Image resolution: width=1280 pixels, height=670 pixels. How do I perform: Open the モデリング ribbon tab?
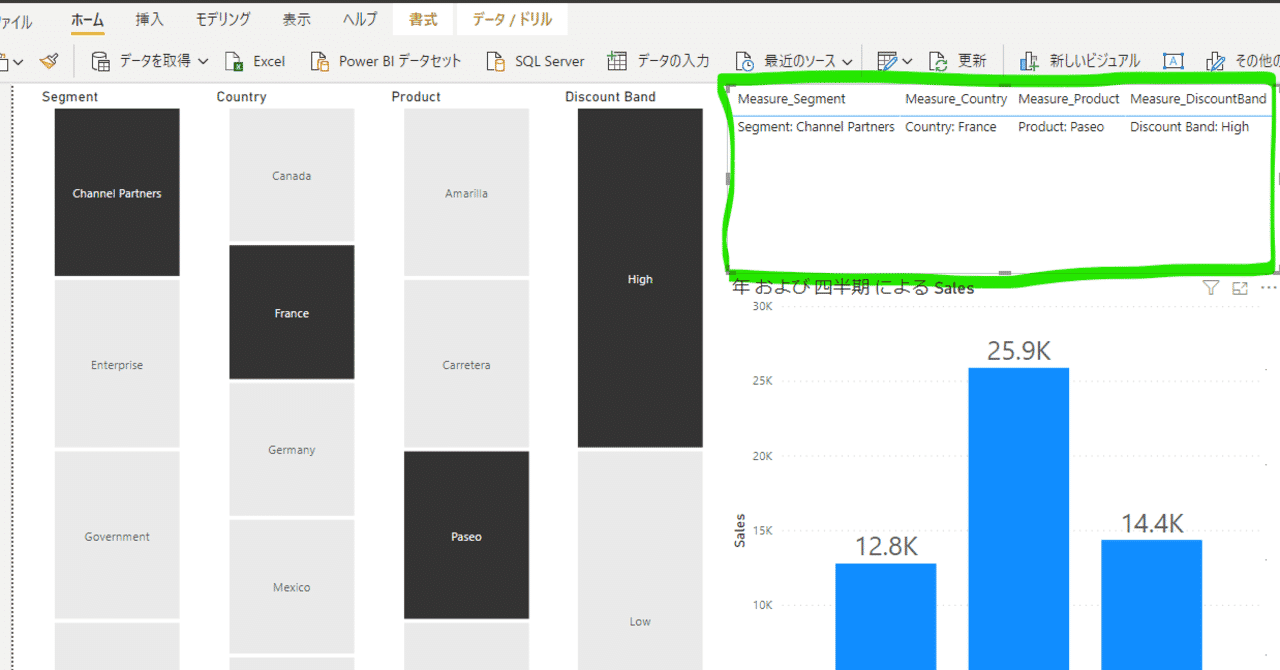(x=223, y=20)
